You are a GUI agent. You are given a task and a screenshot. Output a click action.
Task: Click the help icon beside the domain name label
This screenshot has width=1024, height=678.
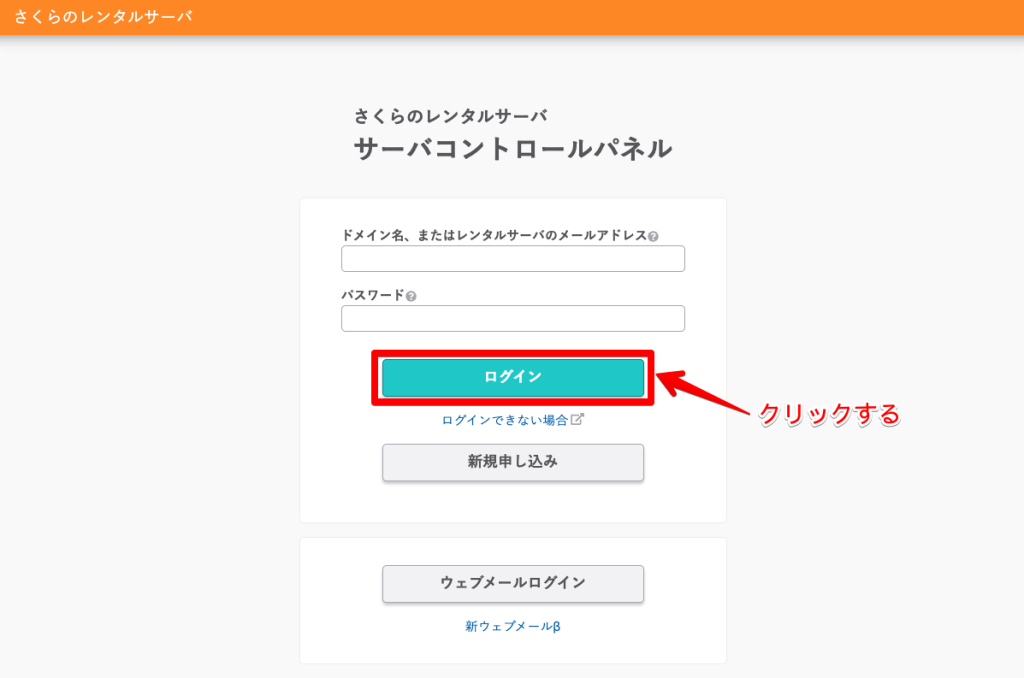(653, 236)
